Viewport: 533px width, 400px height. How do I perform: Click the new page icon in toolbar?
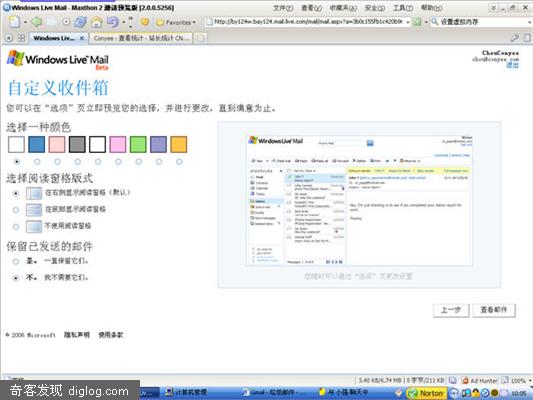pyautogui.click(x=15, y=22)
